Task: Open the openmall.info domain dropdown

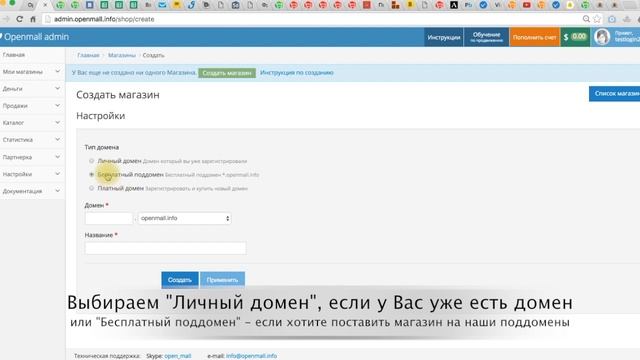Action: pos(184,218)
